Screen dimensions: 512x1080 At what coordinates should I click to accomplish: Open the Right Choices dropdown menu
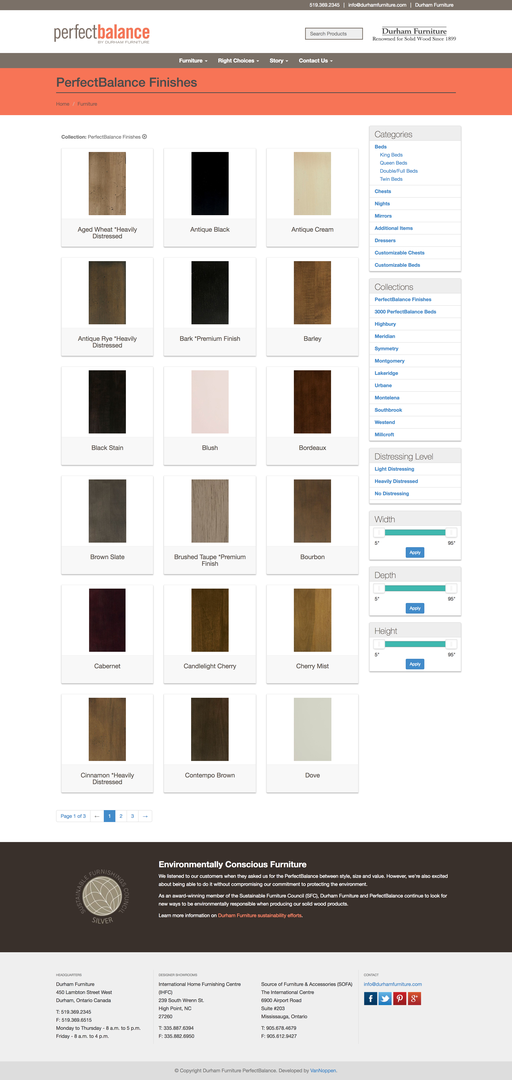click(x=238, y=61)
